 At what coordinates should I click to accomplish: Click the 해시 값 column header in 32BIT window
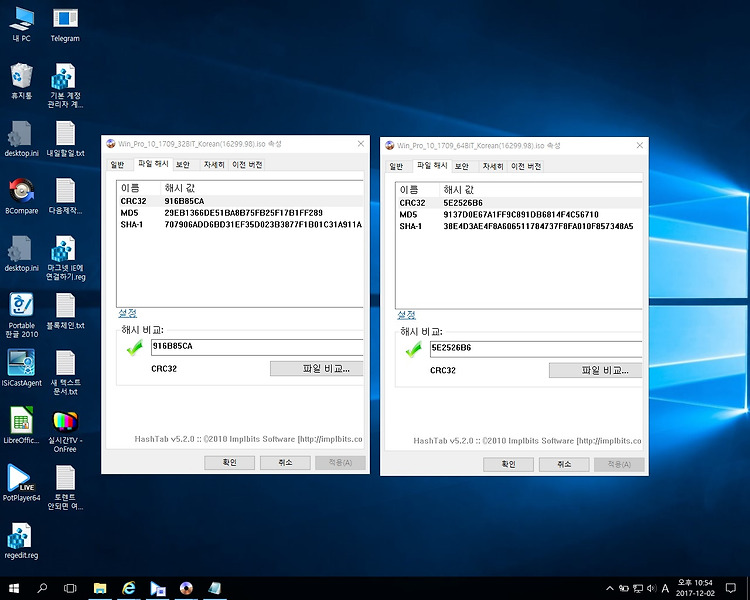click(x=262, y=188)
